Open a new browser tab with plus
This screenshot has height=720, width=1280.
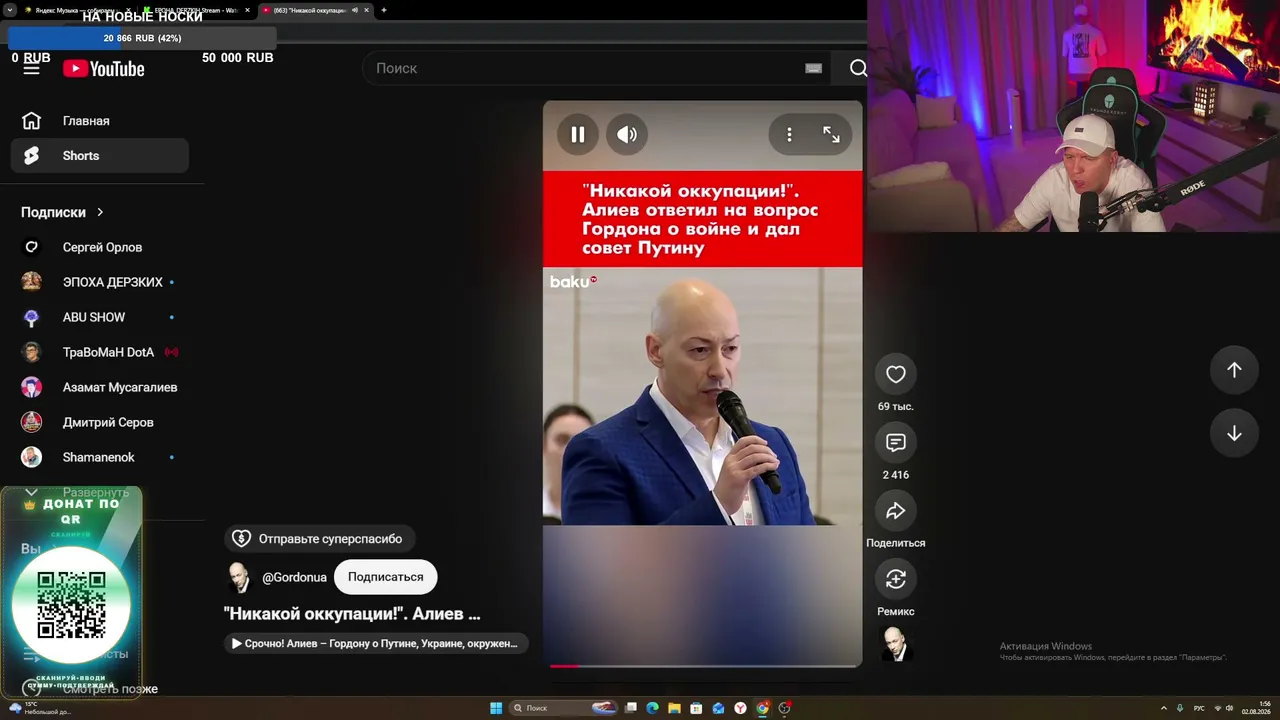pyautogui.click(x=384, y=10)
